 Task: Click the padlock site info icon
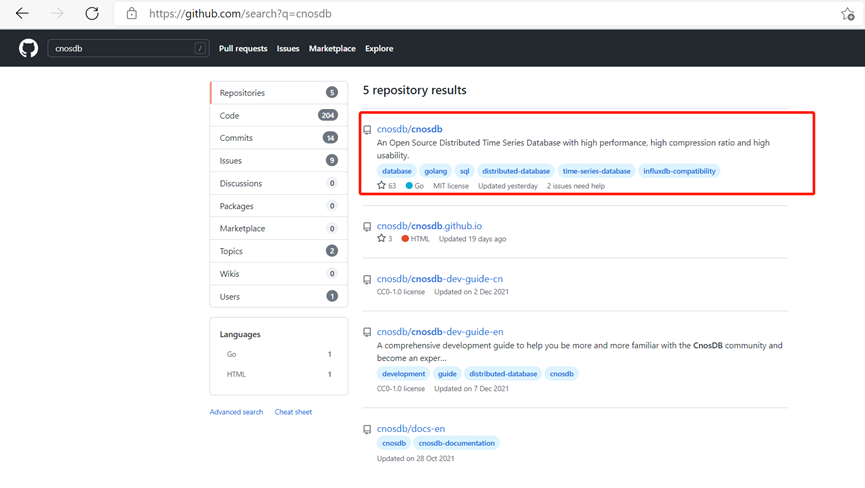click(x=132, y=13)
